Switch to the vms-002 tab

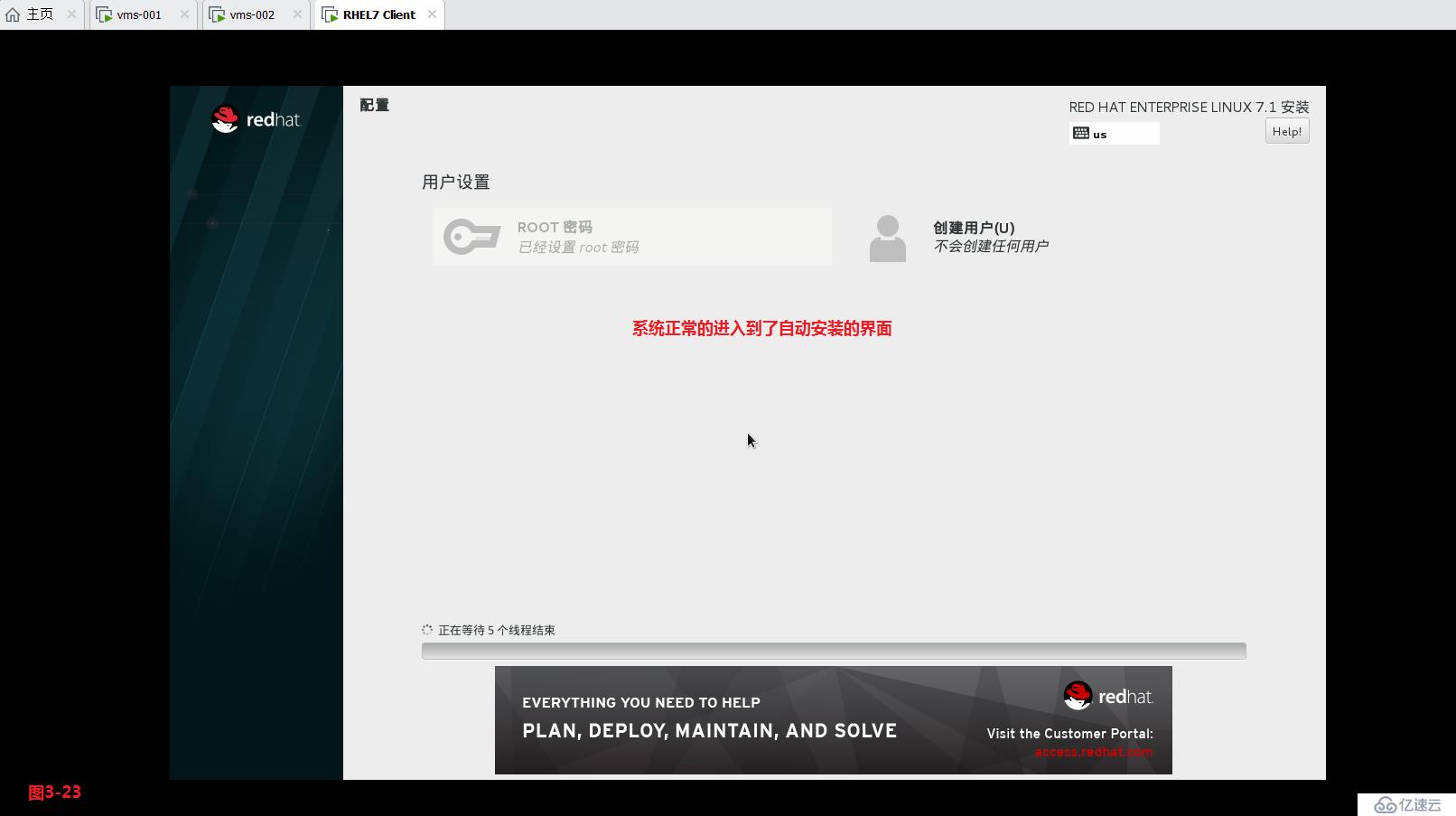coord(254,14)
